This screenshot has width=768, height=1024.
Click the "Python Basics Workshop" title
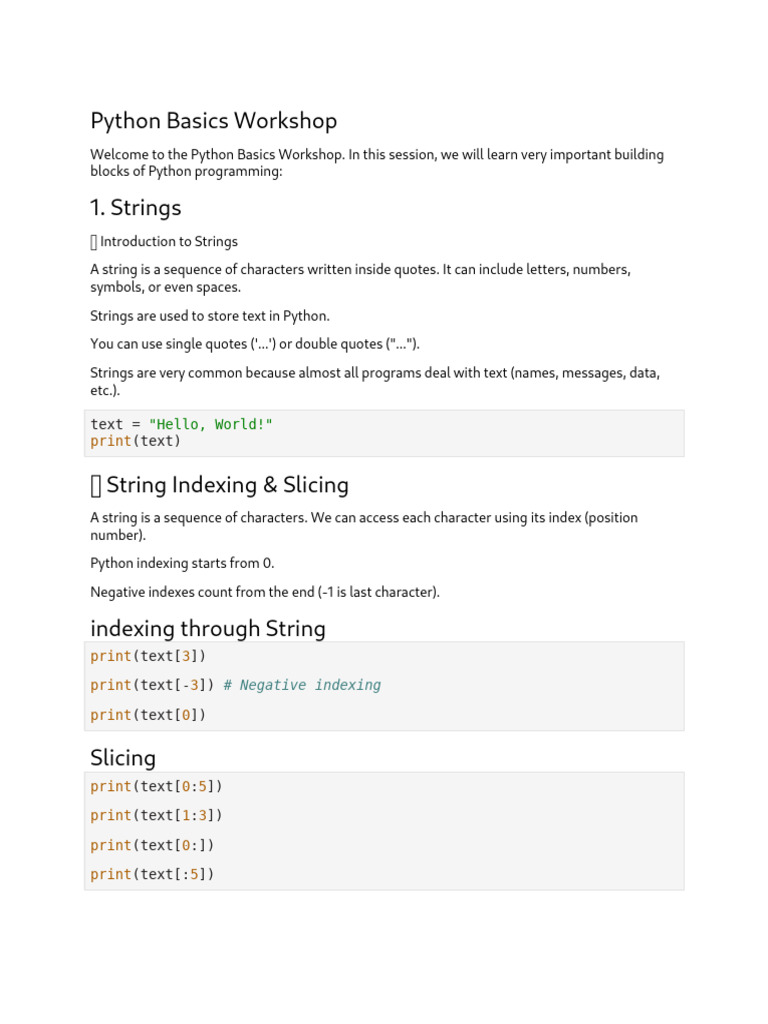click(213, 121)
